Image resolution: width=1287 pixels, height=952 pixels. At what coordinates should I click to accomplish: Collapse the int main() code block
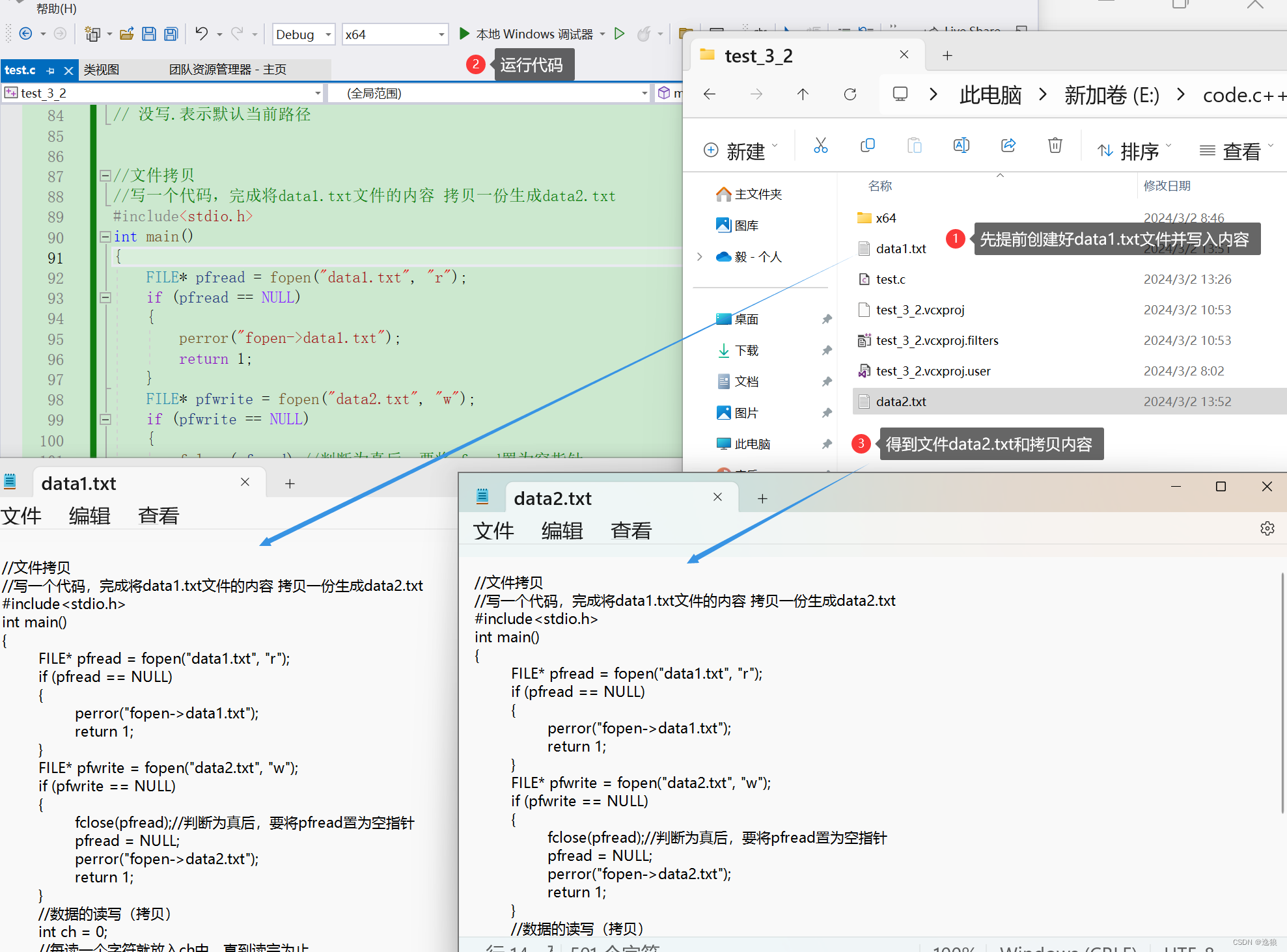(105, 237)
